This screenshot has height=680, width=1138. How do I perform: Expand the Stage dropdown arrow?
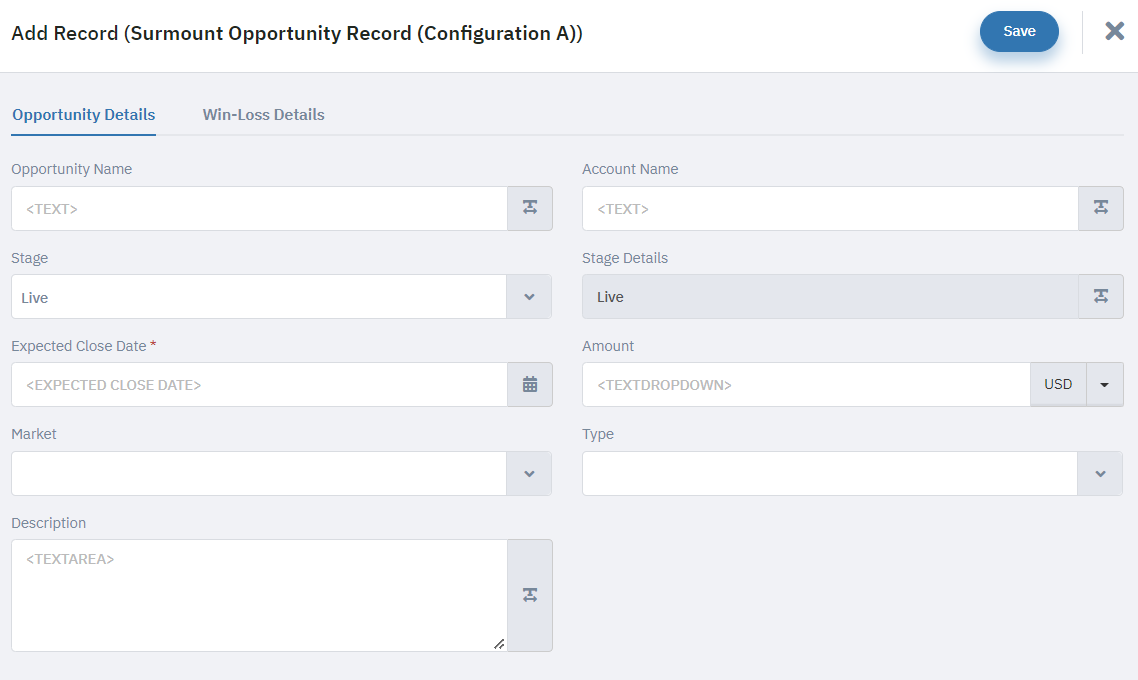click(529, 296)
